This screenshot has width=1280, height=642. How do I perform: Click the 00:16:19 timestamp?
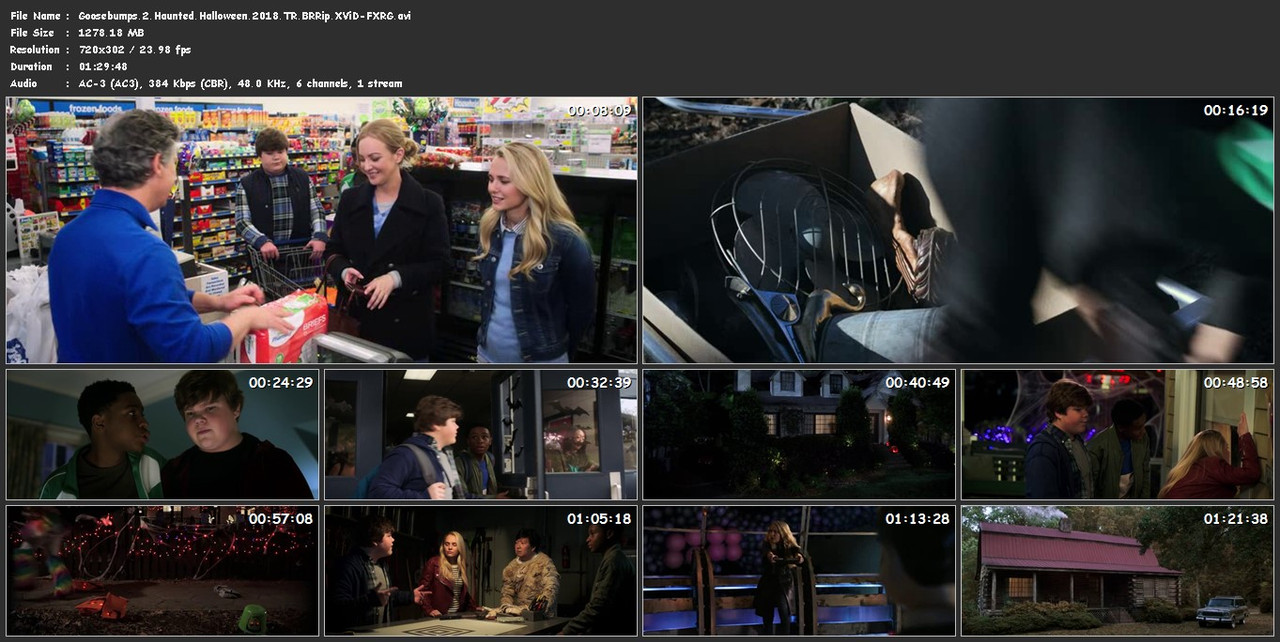[1236, 110]
